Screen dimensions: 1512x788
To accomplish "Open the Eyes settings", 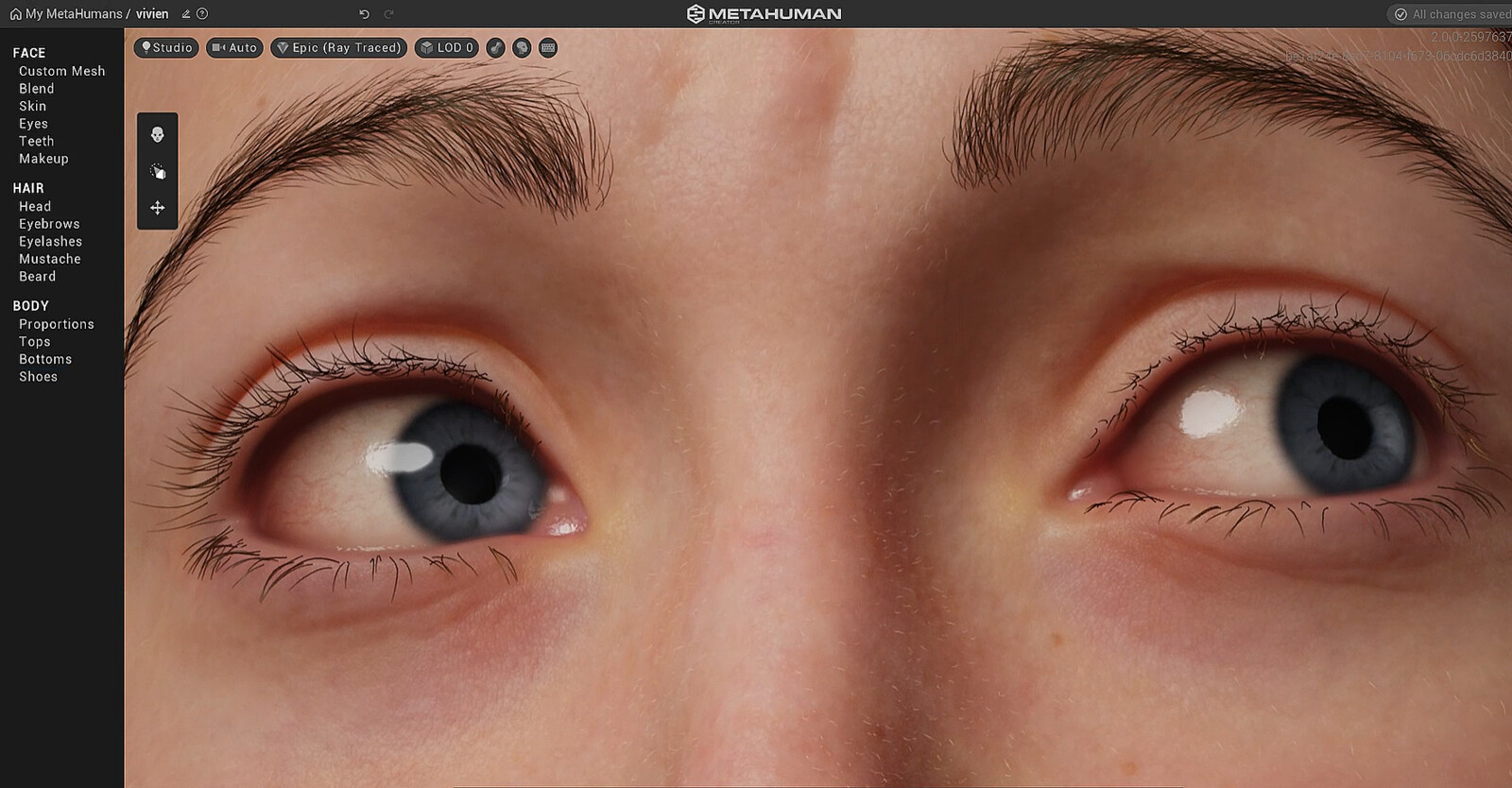I will [34, 124].
